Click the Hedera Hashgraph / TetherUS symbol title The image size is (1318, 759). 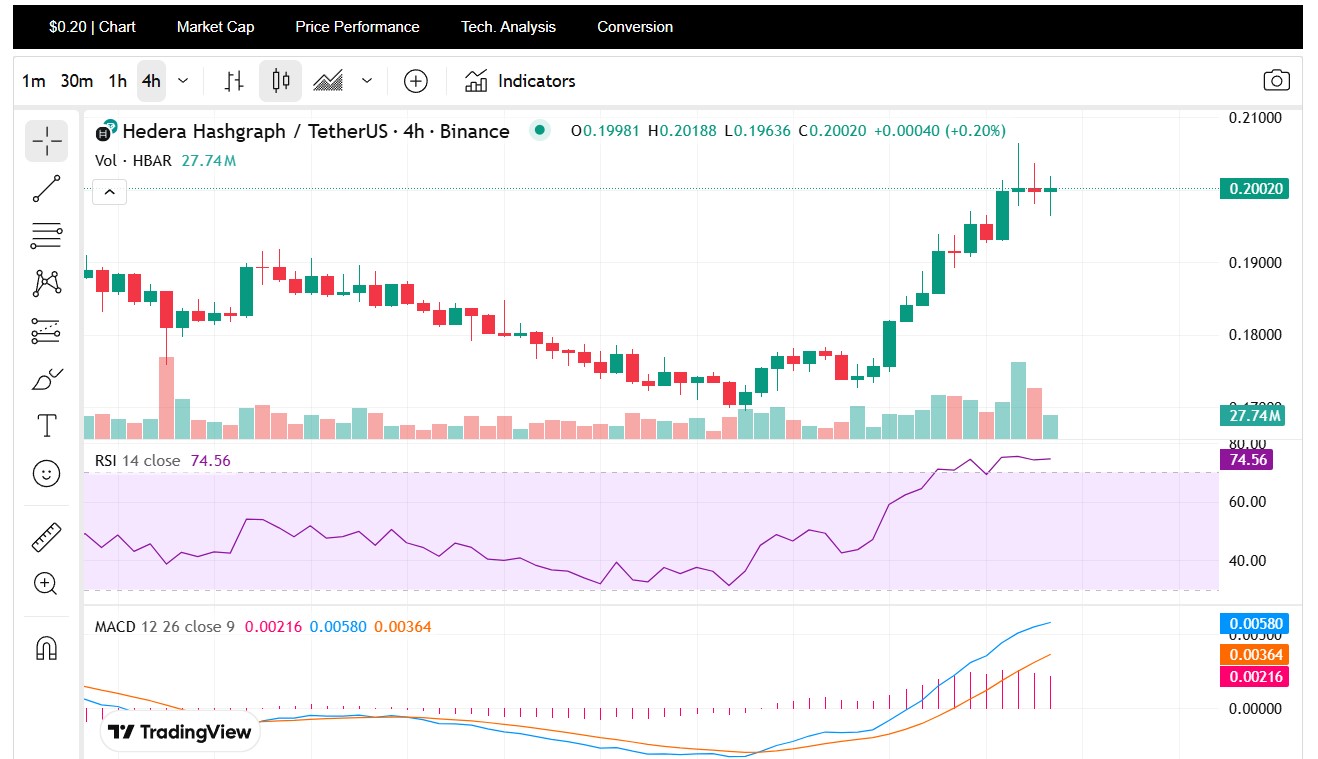coord(316,131)
